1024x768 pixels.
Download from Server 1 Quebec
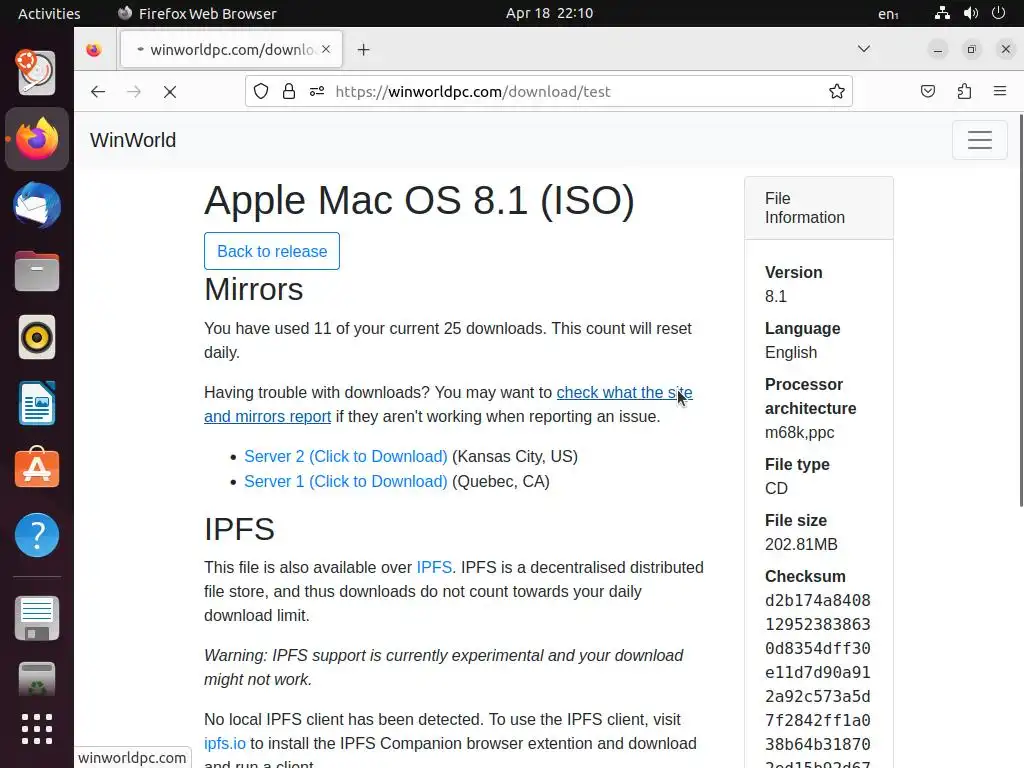(345, 481)
